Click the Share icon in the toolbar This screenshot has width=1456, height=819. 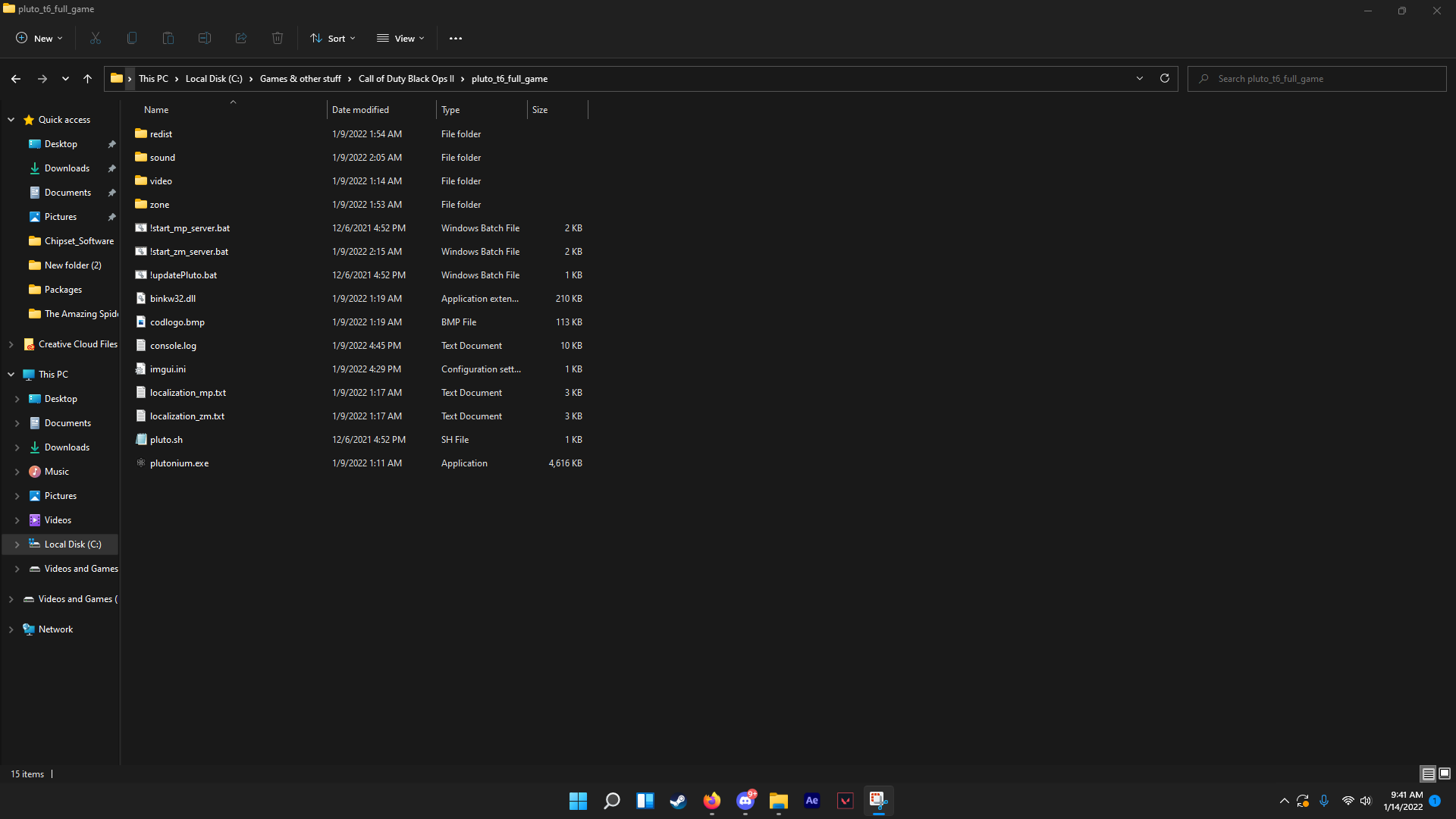tap(241, 38)
